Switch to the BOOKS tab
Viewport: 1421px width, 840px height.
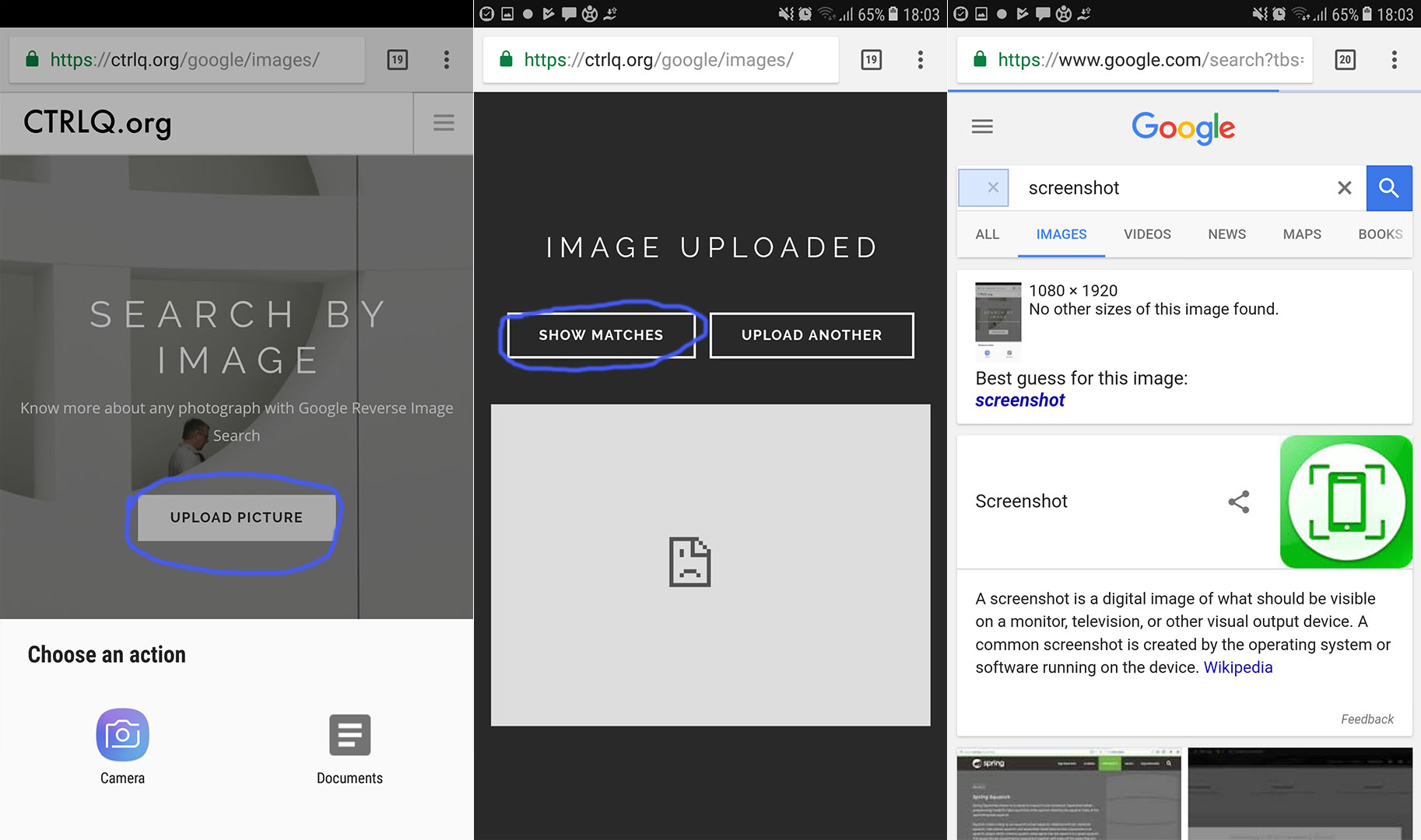(1381, 234)
